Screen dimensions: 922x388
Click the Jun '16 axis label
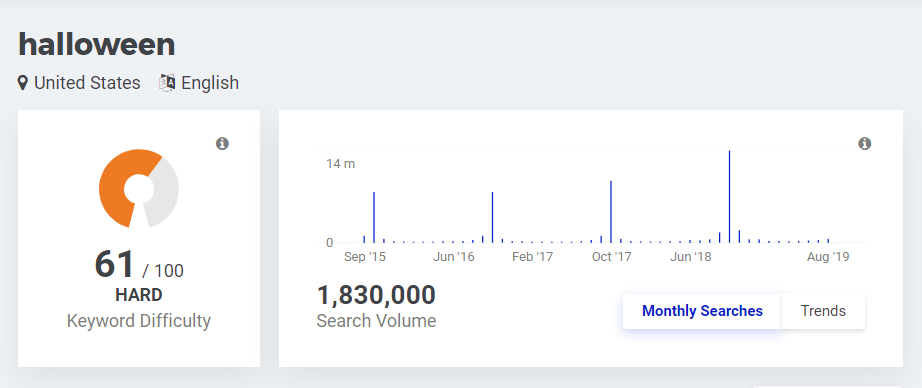[x=453, y=257]
